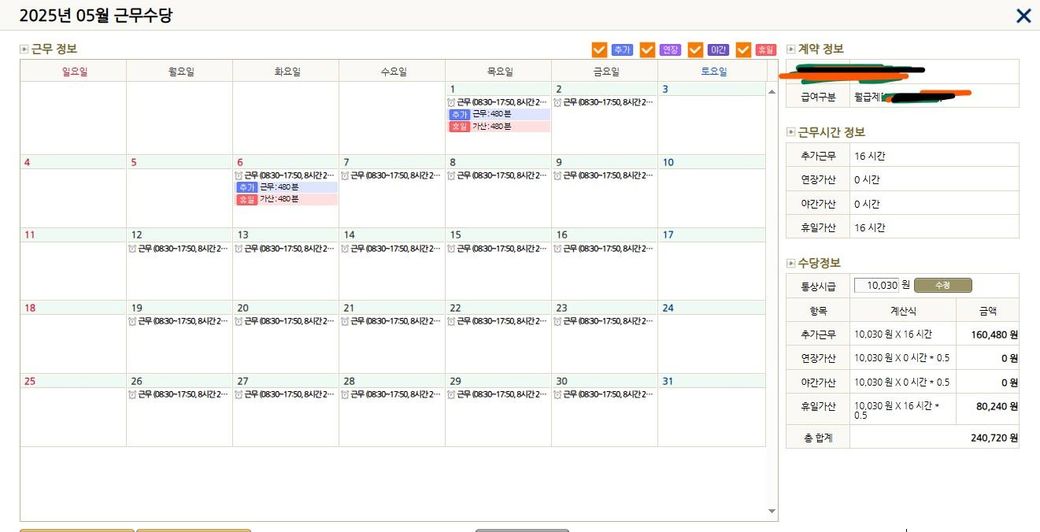Click the clock icon on May 21 shift
1040x532 pixels.
pos(345,321)
